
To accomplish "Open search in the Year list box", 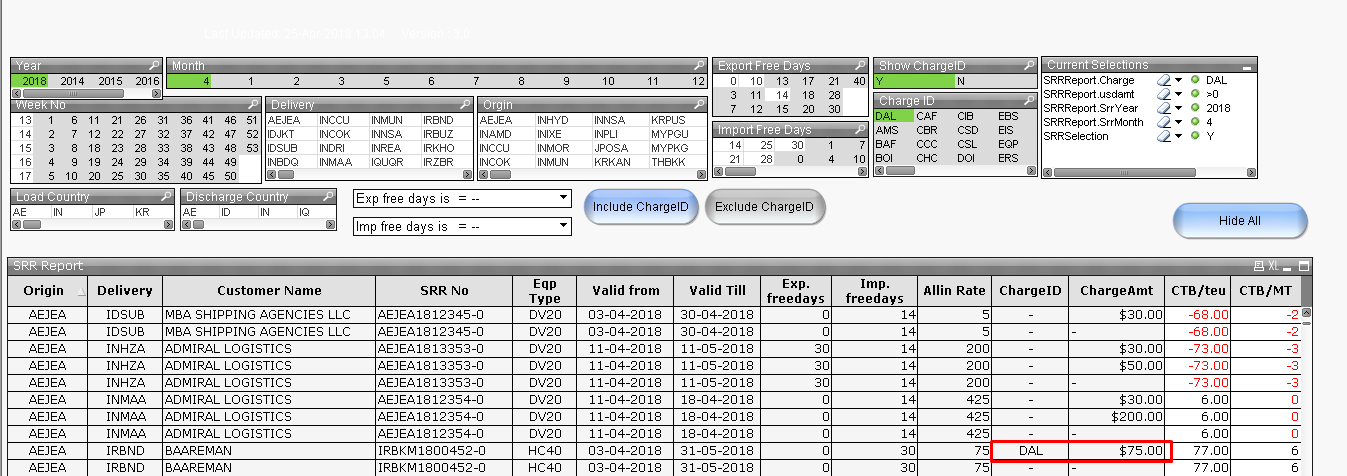I will click(x=154, y=66).
